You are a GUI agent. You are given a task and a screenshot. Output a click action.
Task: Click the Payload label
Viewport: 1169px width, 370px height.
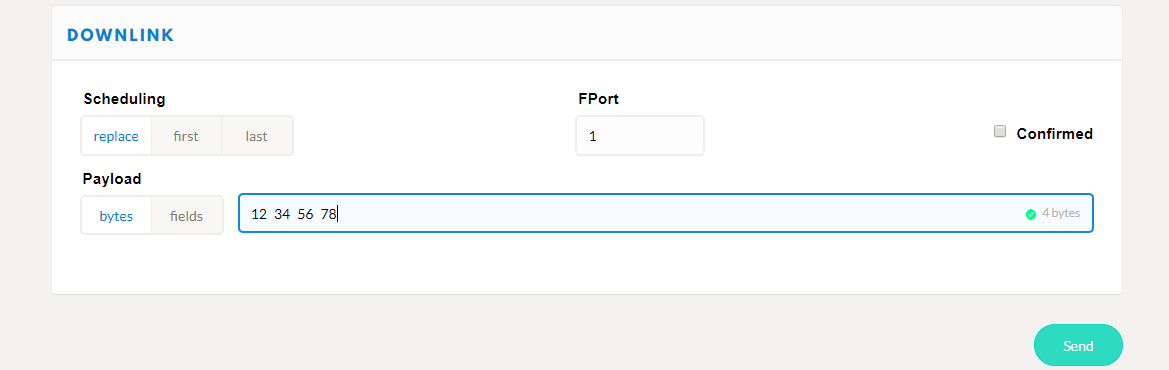112,179
